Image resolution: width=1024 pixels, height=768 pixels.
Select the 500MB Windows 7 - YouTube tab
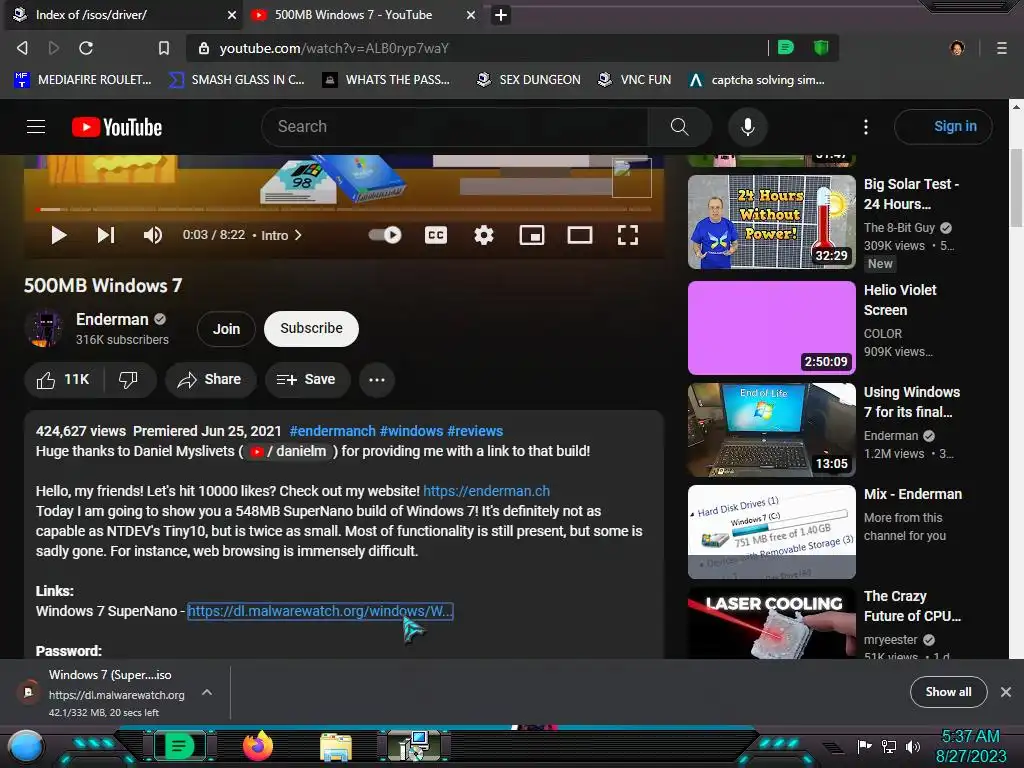[363, 15]
